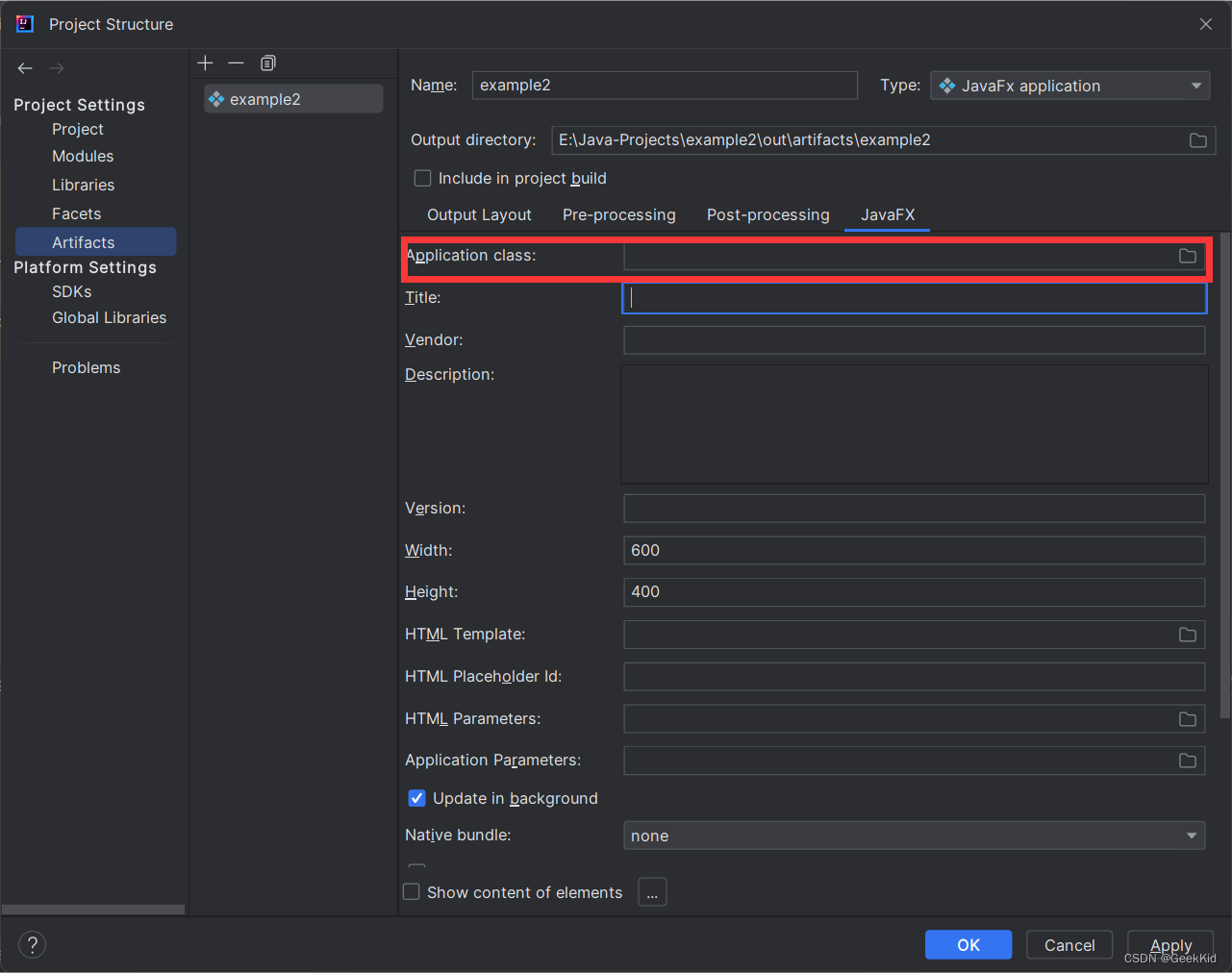Image resolution: width=1232 pixels, height=973 pixels.
Task: Open Project settings section
Action: click(78, 129)
